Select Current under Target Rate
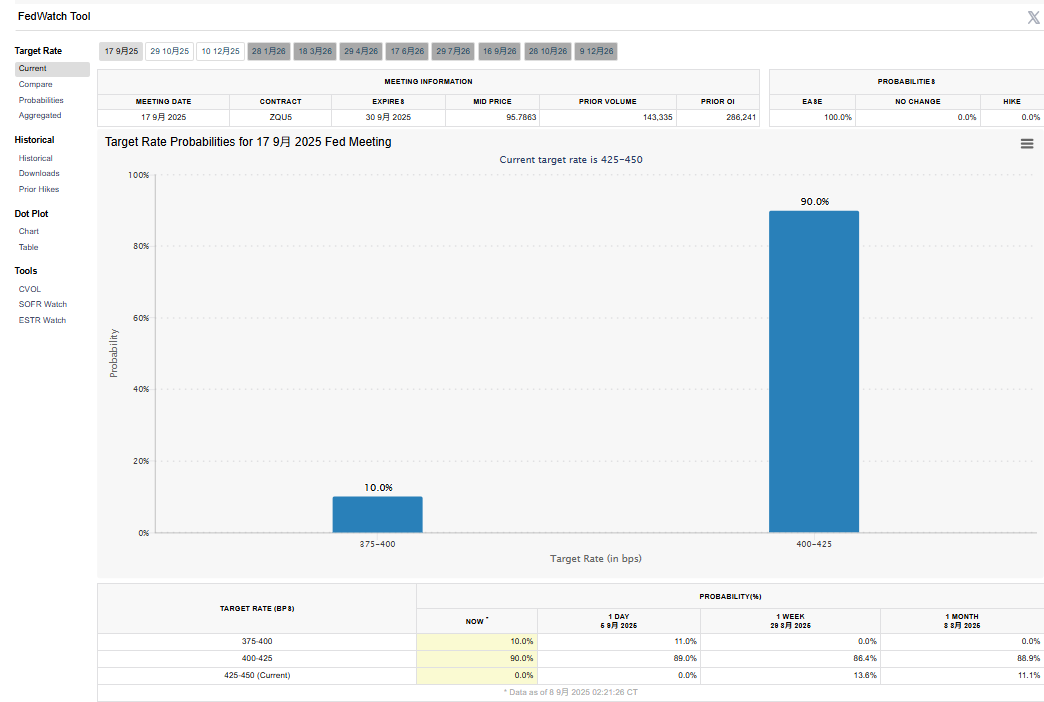 coord(32,69)
